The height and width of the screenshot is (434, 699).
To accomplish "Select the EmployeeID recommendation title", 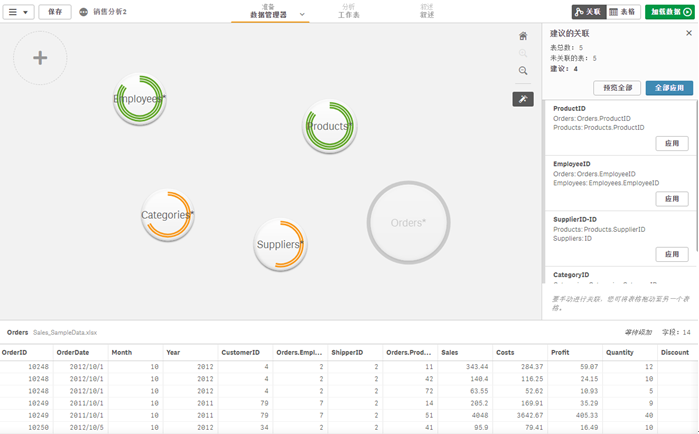I will pos(572,164).
